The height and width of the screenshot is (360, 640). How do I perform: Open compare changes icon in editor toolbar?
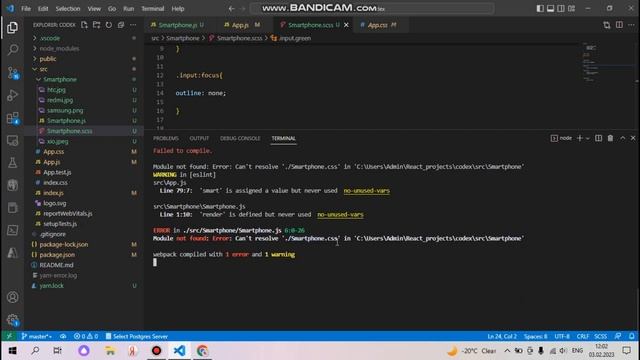[x=607, y=25]
